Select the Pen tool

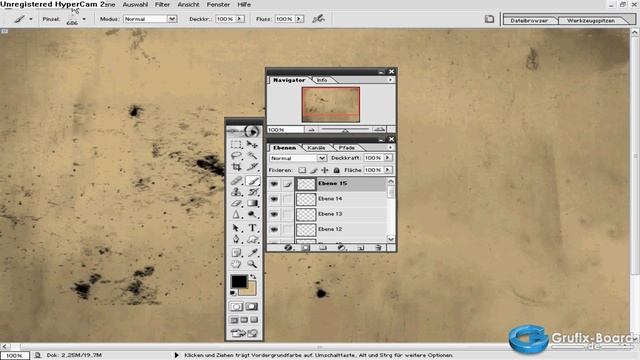236,239
